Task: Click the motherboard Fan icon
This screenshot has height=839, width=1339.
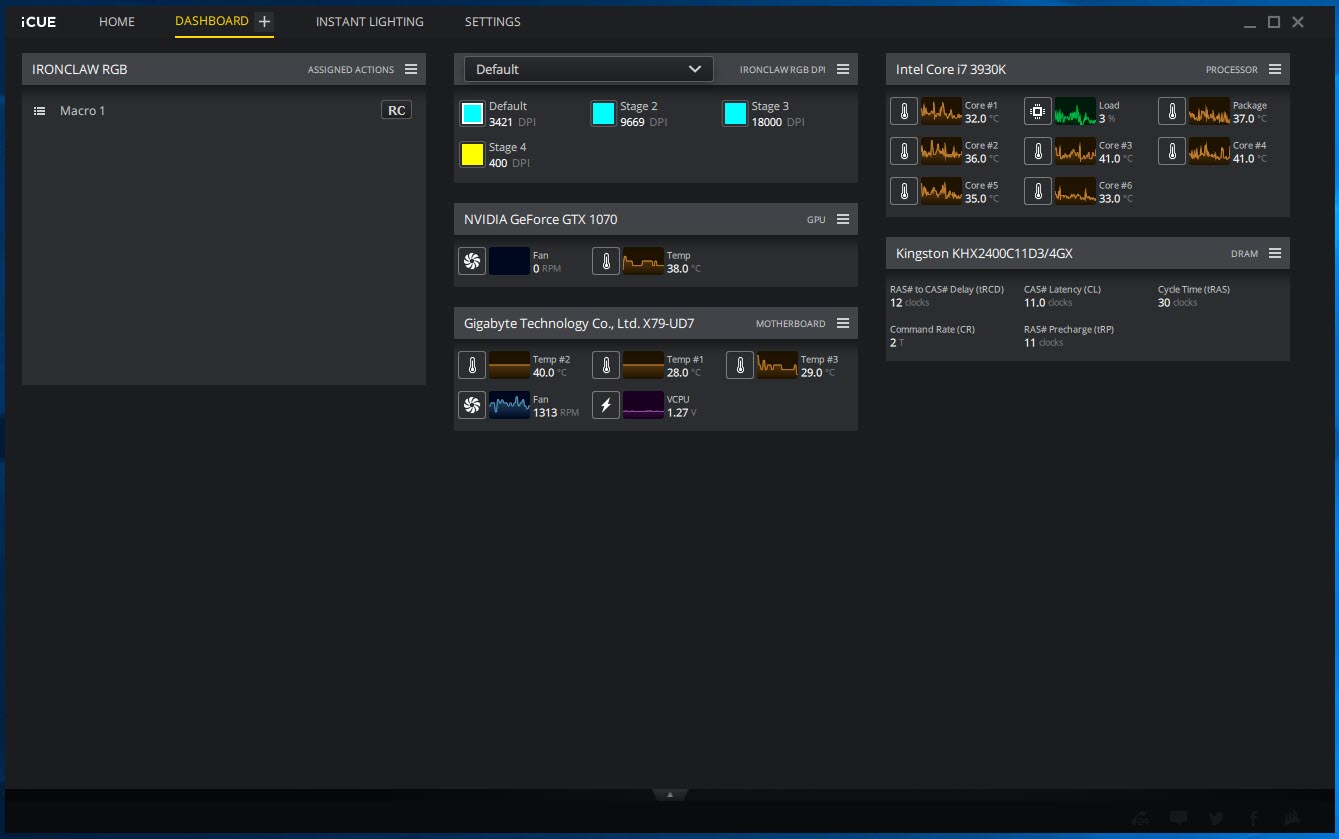Action: pyautogui.click(x=472, y=405)
